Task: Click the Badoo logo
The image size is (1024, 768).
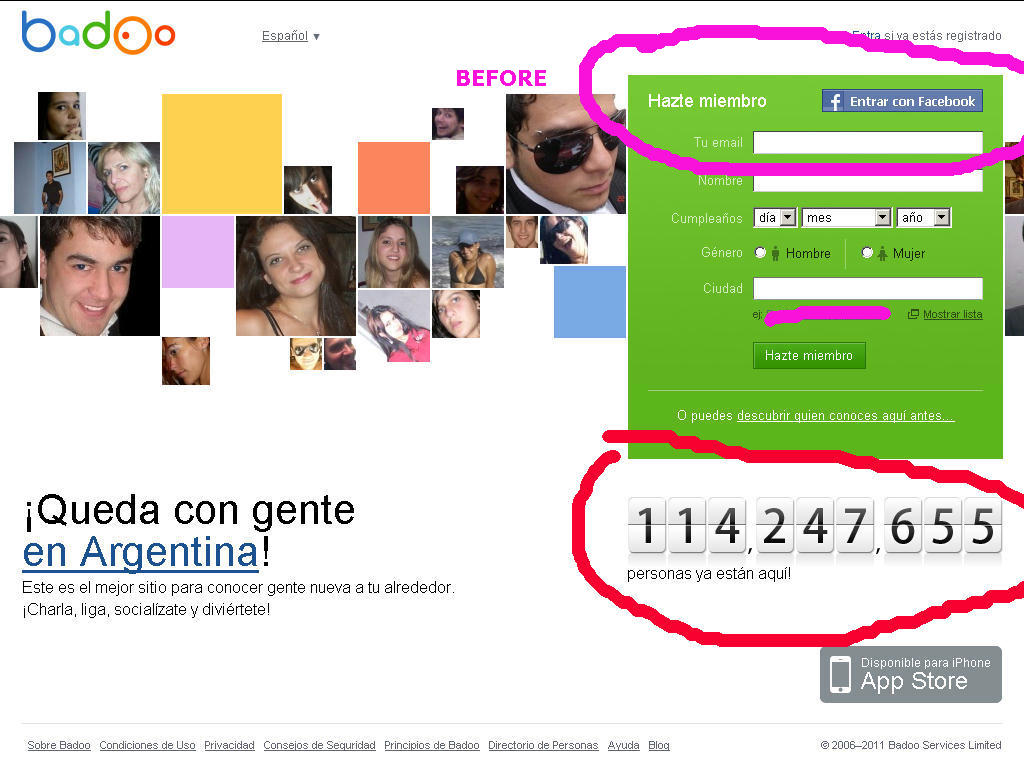Action: tap(98, 32)
